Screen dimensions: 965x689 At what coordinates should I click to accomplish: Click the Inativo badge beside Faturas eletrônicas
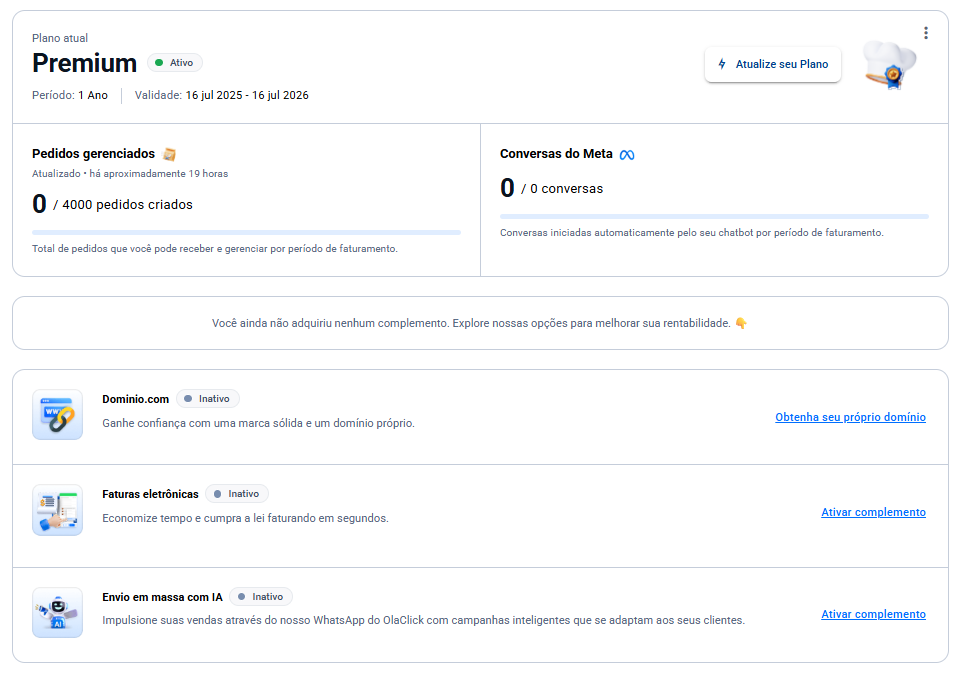[x=237, y=494]
